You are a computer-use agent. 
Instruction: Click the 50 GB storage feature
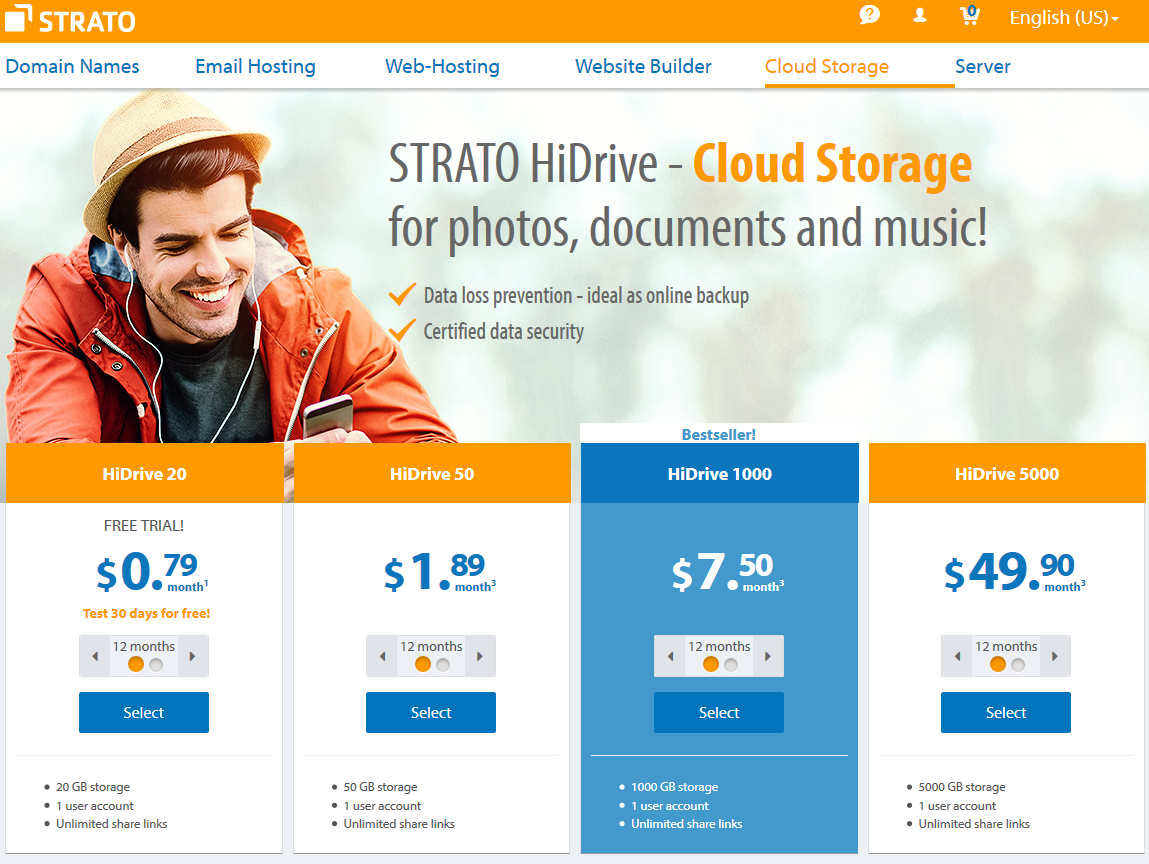point(380,787)
